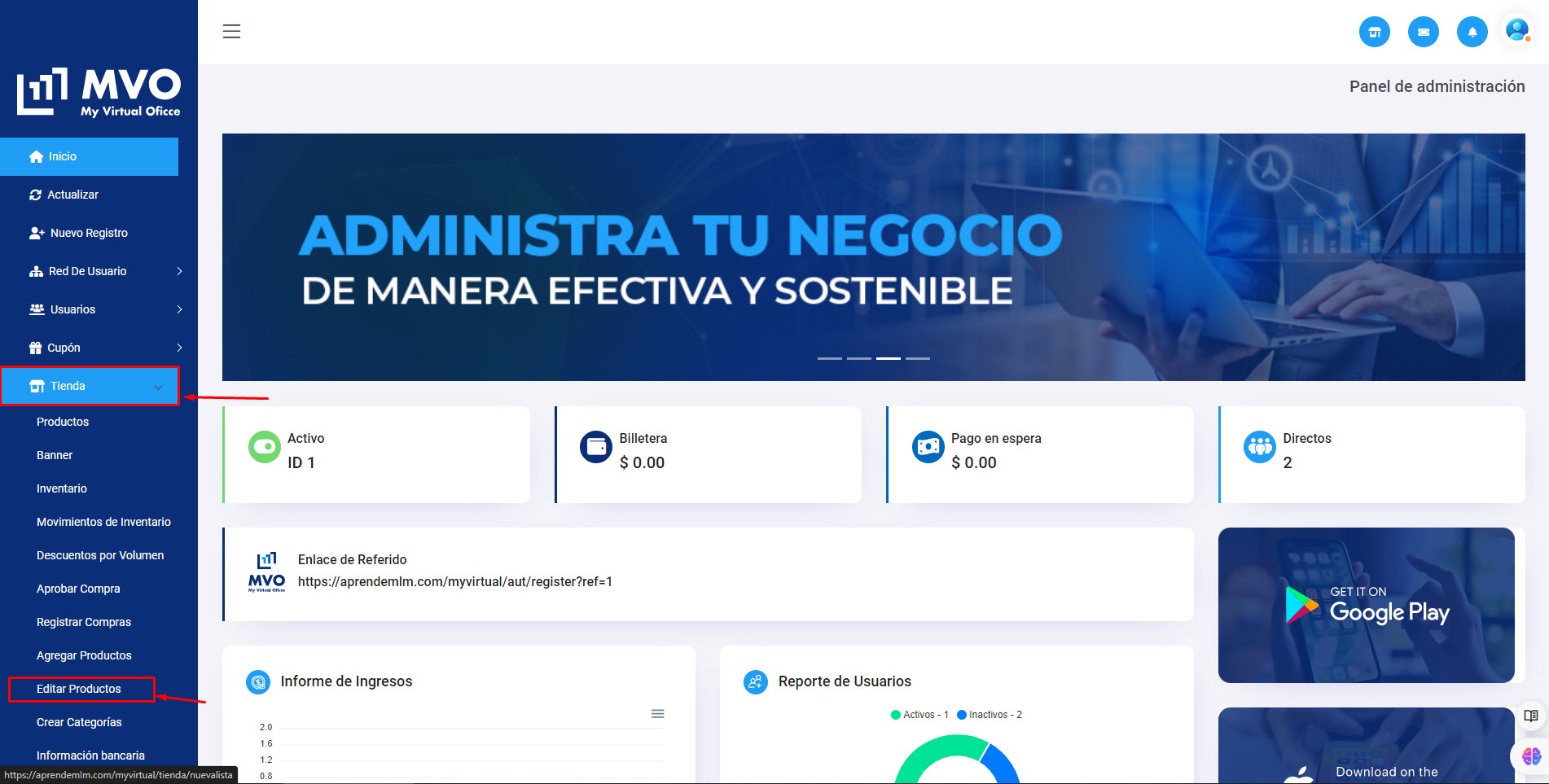This screenshot has width=1549, height=784.
Task: Expand the Usuarios submenu
Action: [106, 309]
